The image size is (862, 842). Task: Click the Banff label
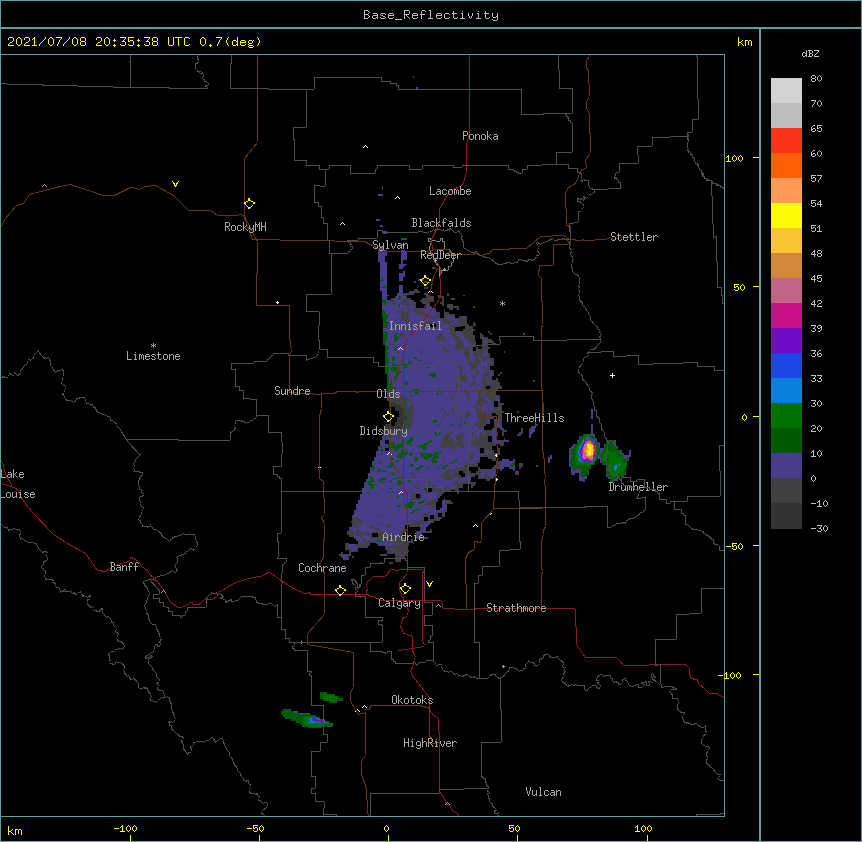pyautogui.click(x=124, y=567)
